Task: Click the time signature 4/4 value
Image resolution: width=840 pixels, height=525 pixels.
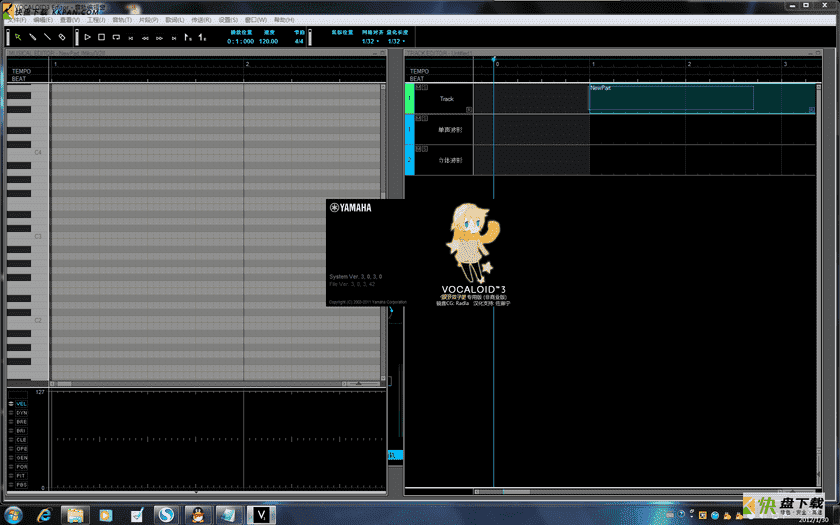Action: pos(299,41)
